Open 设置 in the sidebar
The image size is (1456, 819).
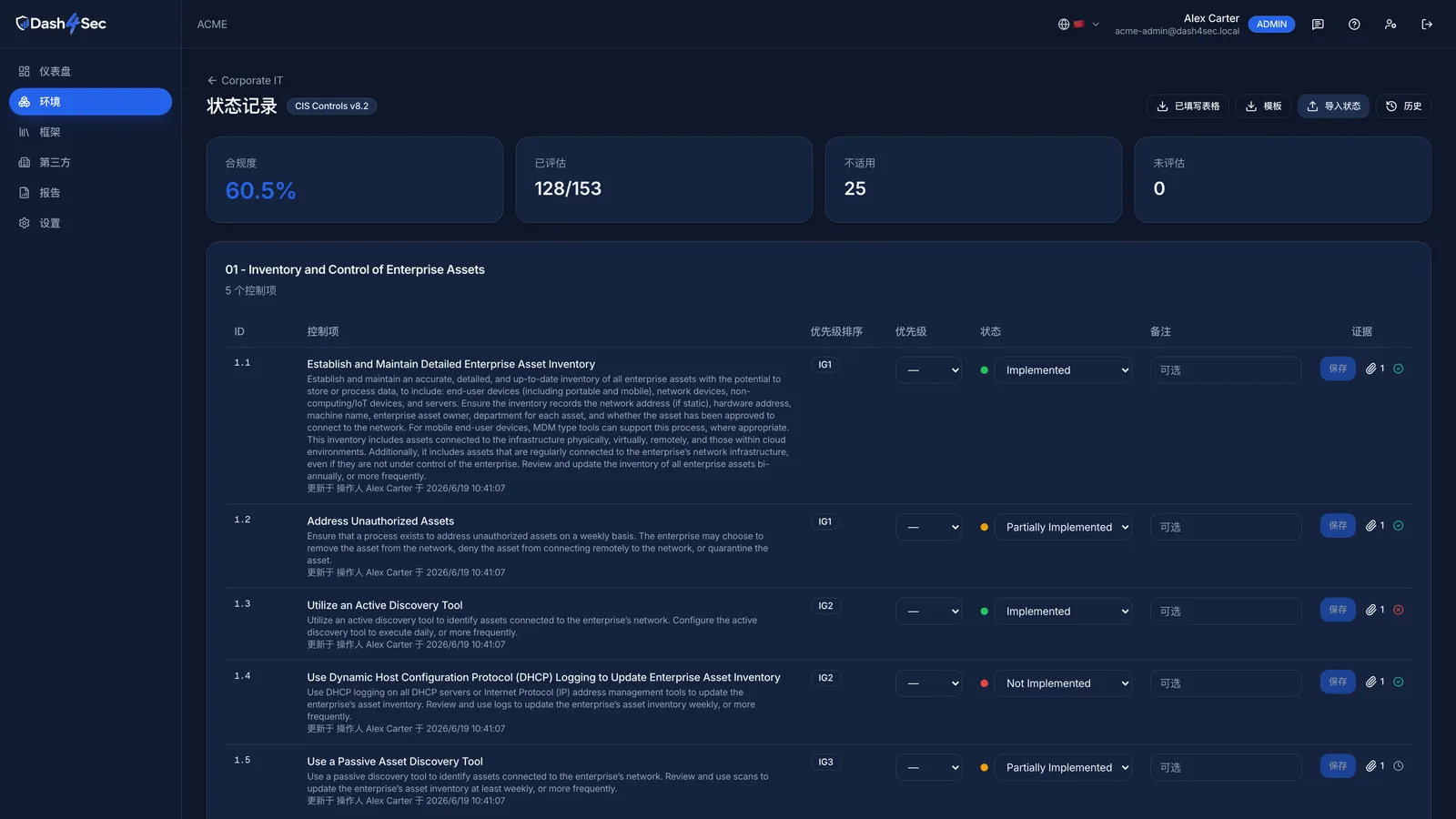90,223
